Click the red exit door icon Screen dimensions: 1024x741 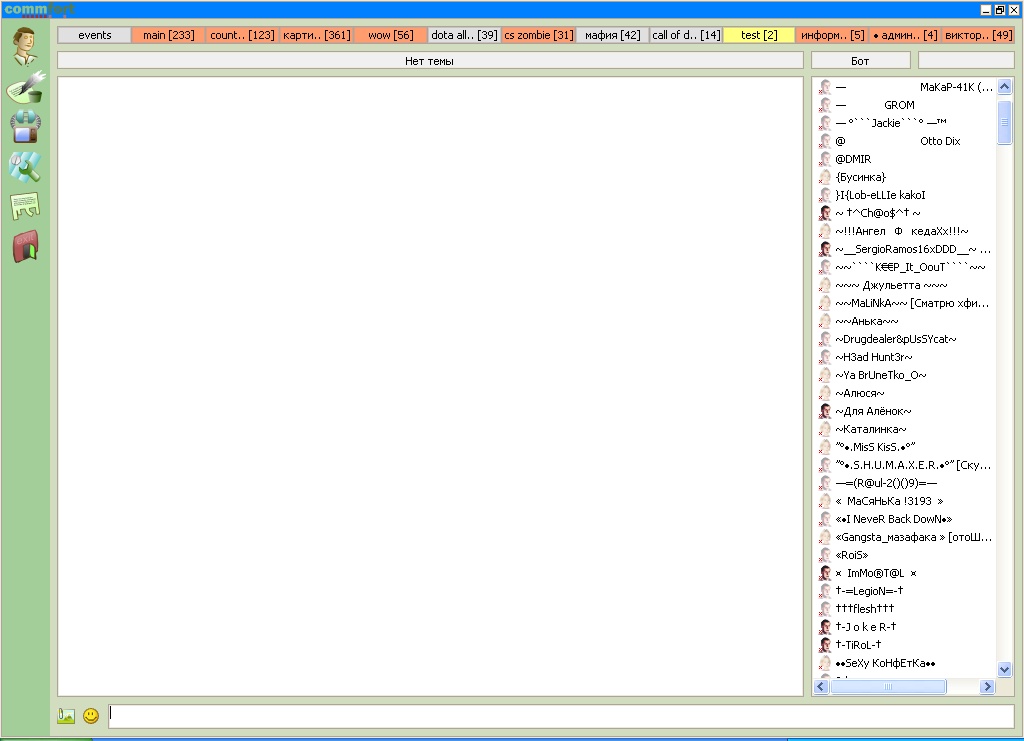(25, 246)
